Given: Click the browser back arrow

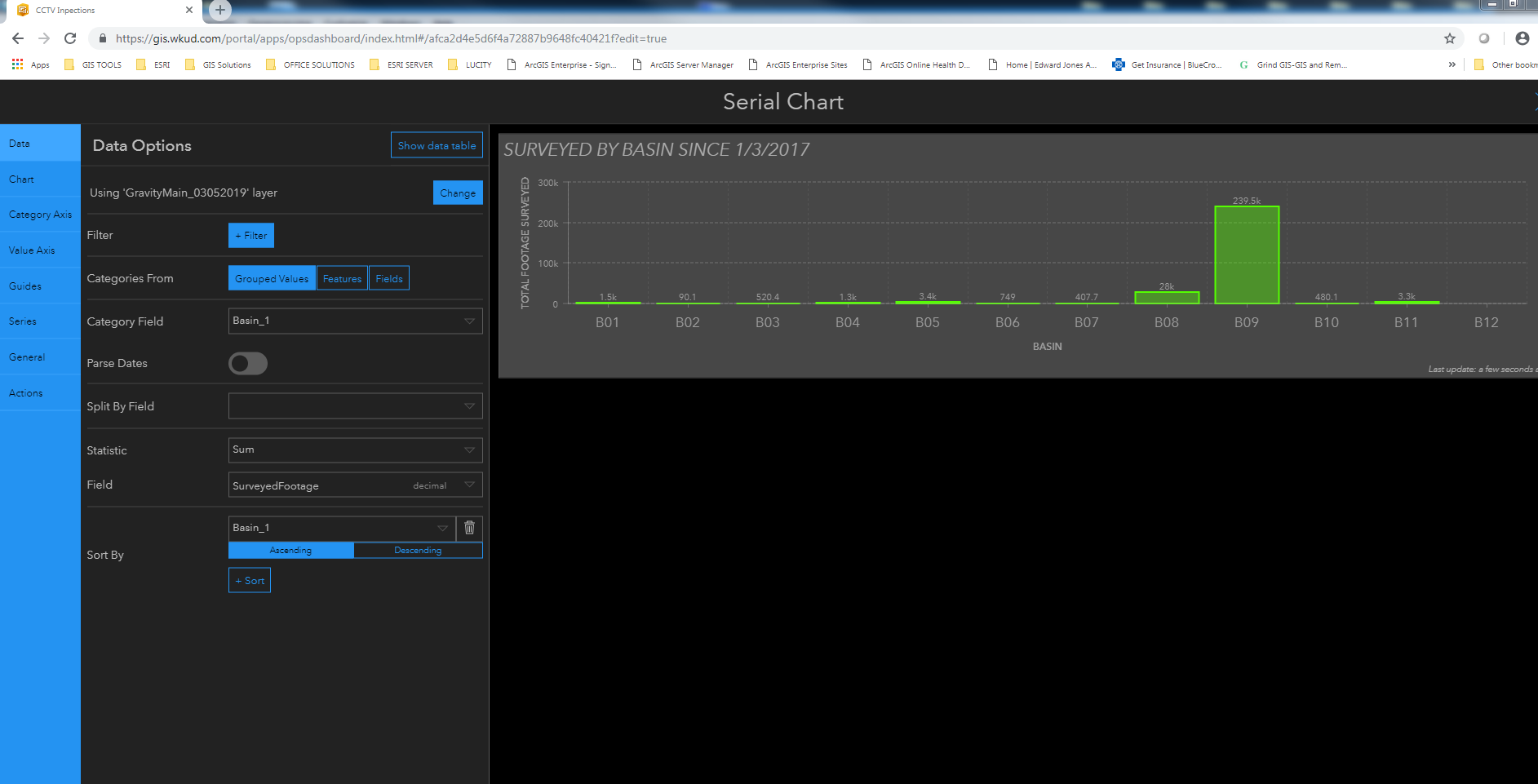Looking at the screenshot, I should coord(18,38).
